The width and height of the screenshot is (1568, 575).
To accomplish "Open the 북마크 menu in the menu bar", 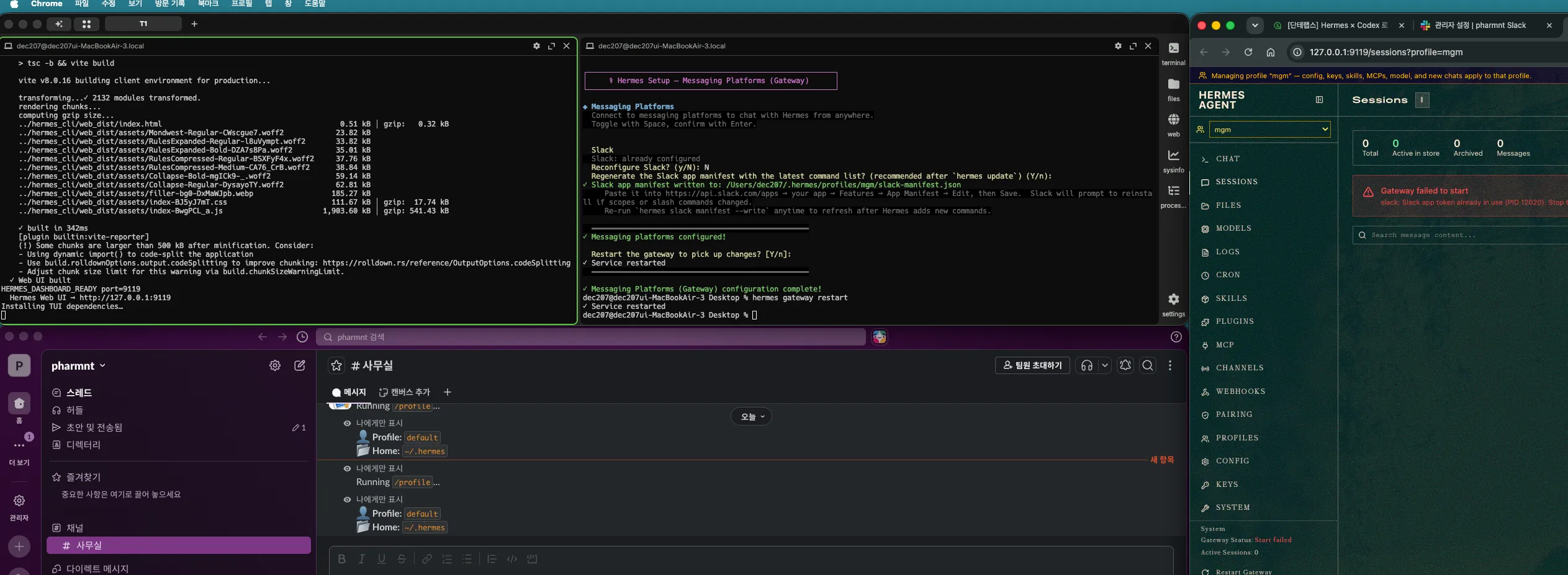I will coord(208,4).
